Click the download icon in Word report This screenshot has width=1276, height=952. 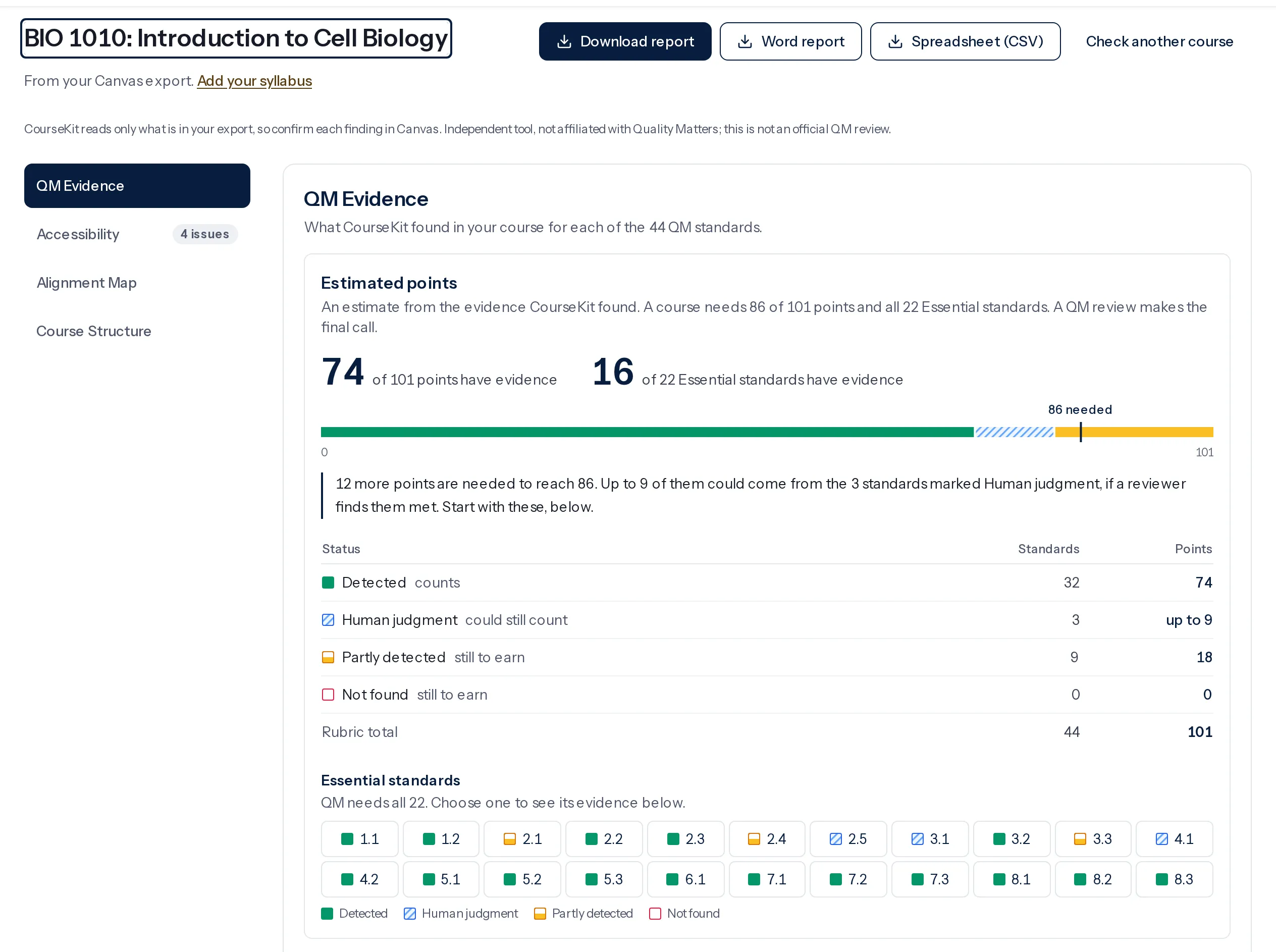click(x=745, y=41)
